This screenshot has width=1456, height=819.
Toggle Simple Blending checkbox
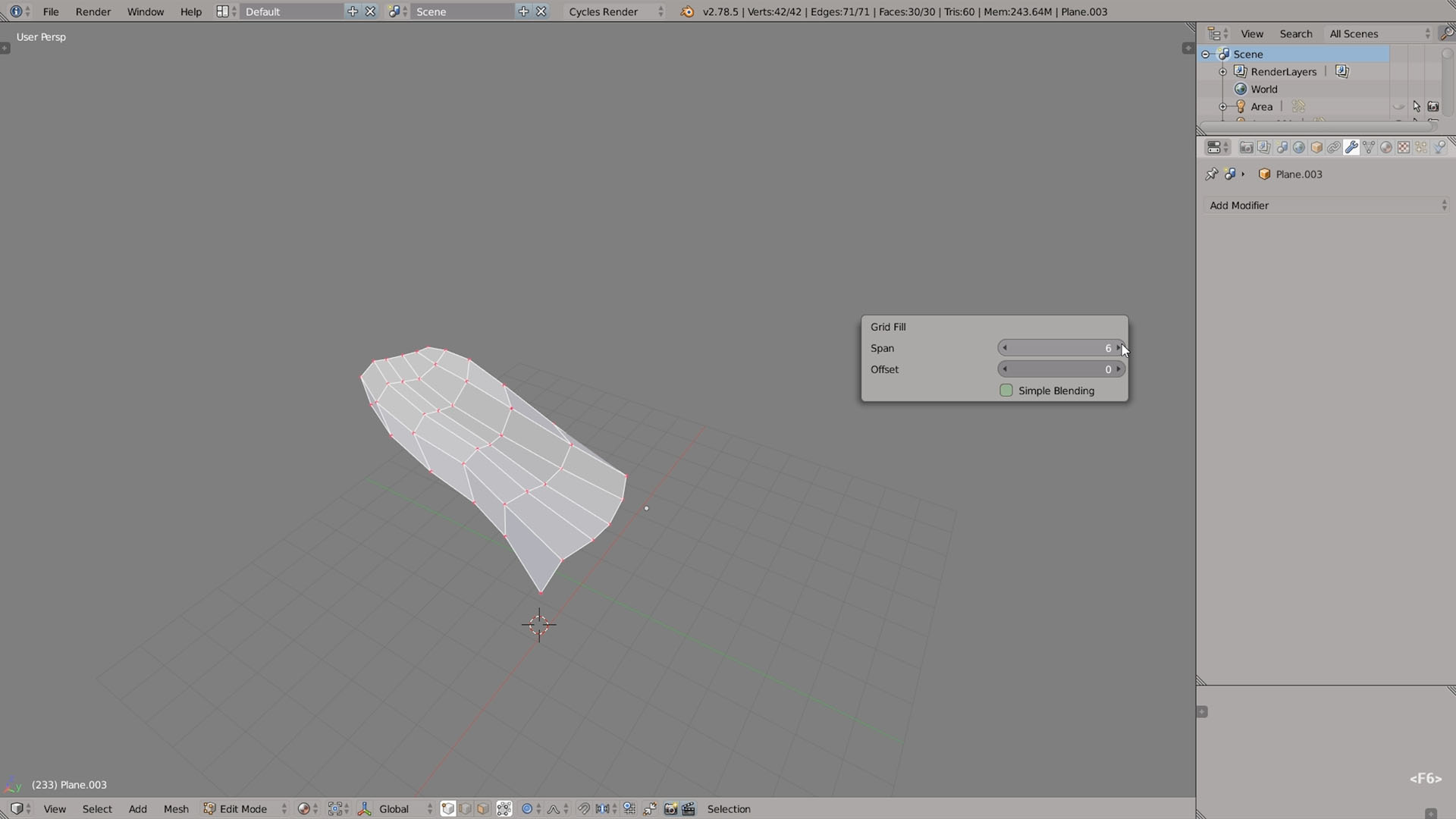[x=1006, y=391]
